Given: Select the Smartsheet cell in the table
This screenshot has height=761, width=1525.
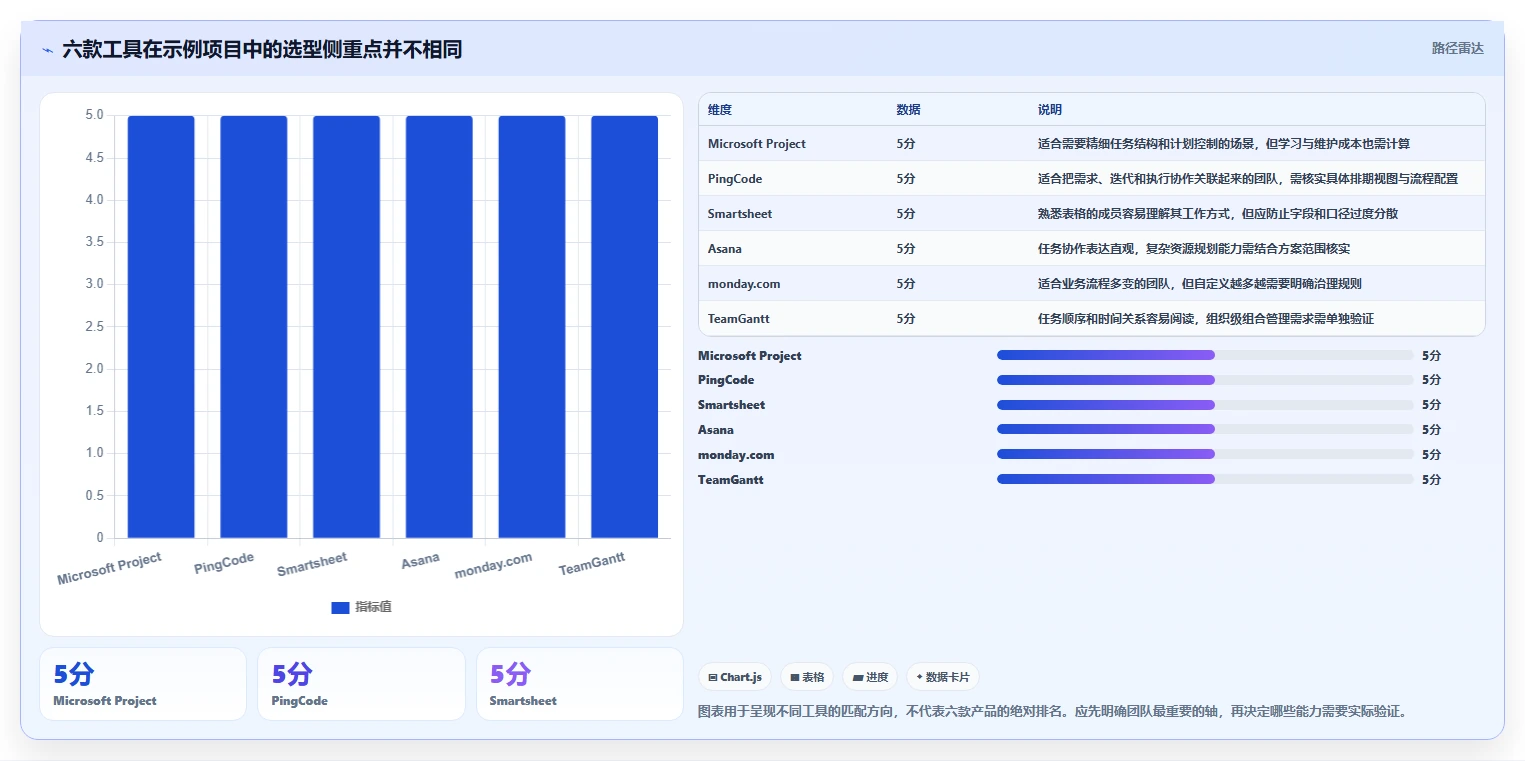Looking at the screenshot, I should [x=740, y=214].
